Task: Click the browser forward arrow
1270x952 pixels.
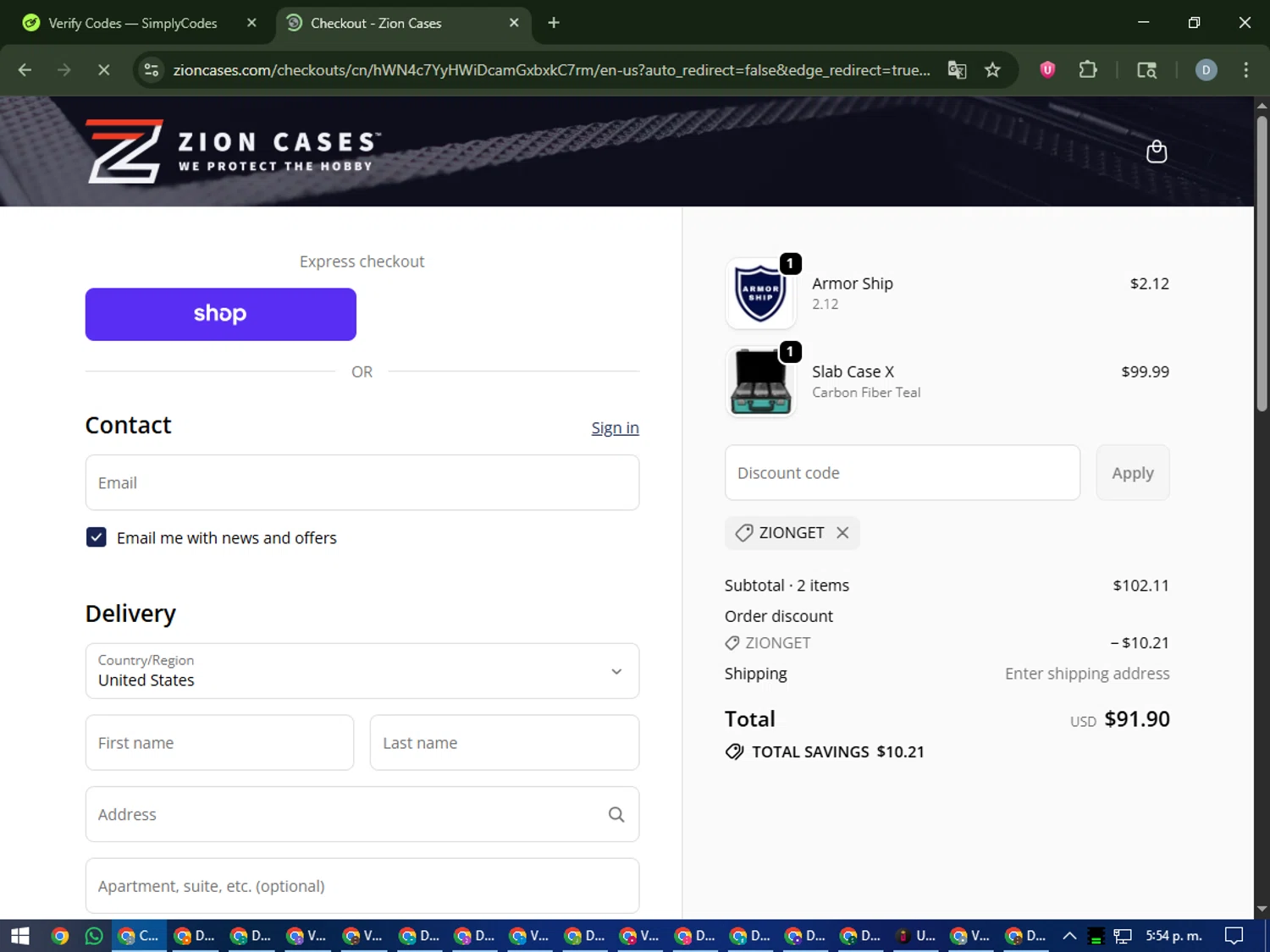Action: tap(64, 70)
